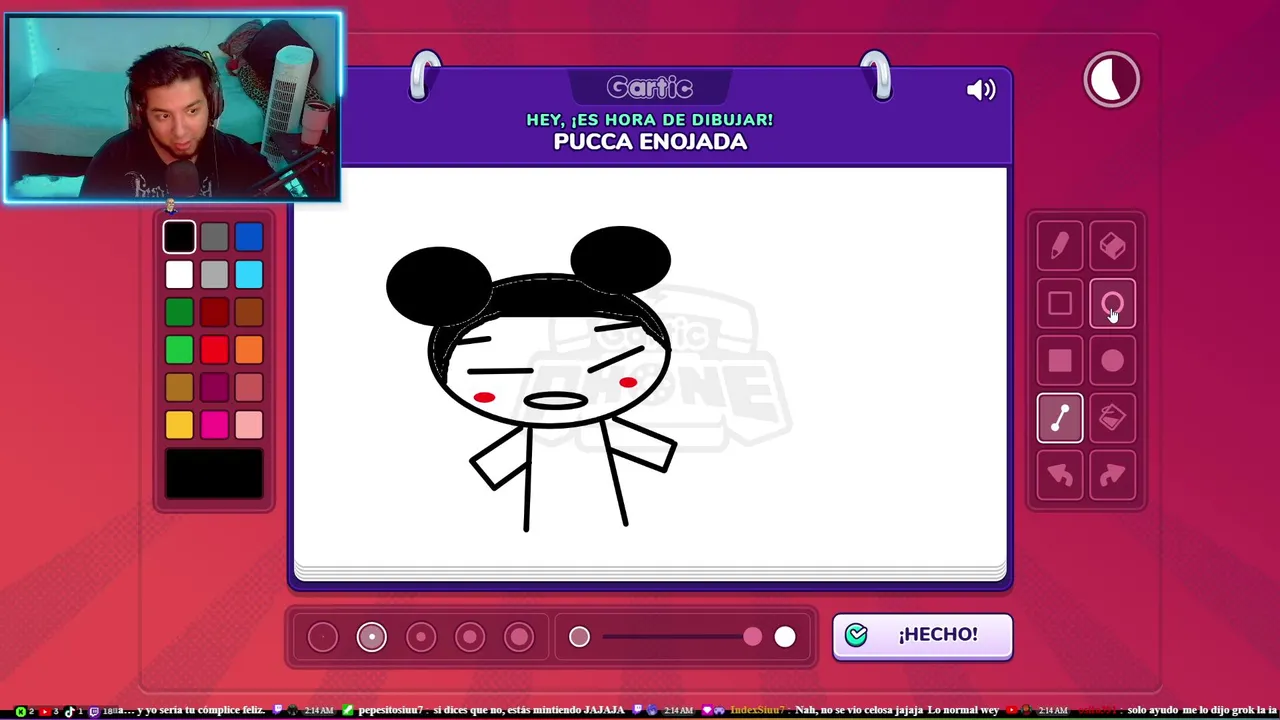Click the Gartic logo title
Screen dimensions: 1280x720
pos(650,88)
